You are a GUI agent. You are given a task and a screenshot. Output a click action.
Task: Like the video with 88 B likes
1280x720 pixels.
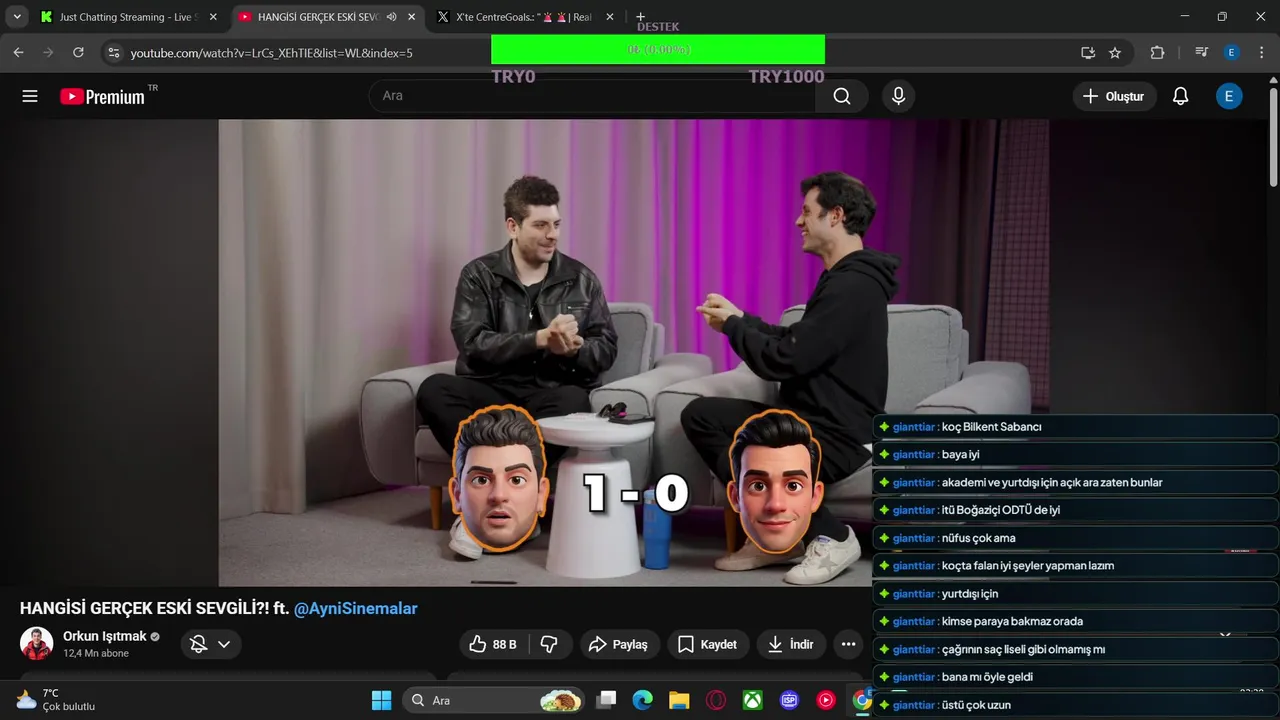click(494, 645)
